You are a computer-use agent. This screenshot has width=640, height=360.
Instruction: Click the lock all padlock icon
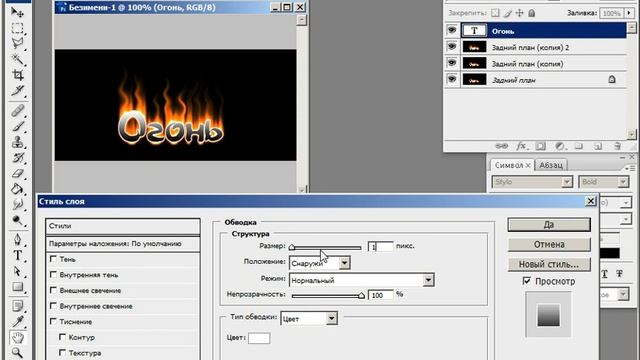click(531, 13)
